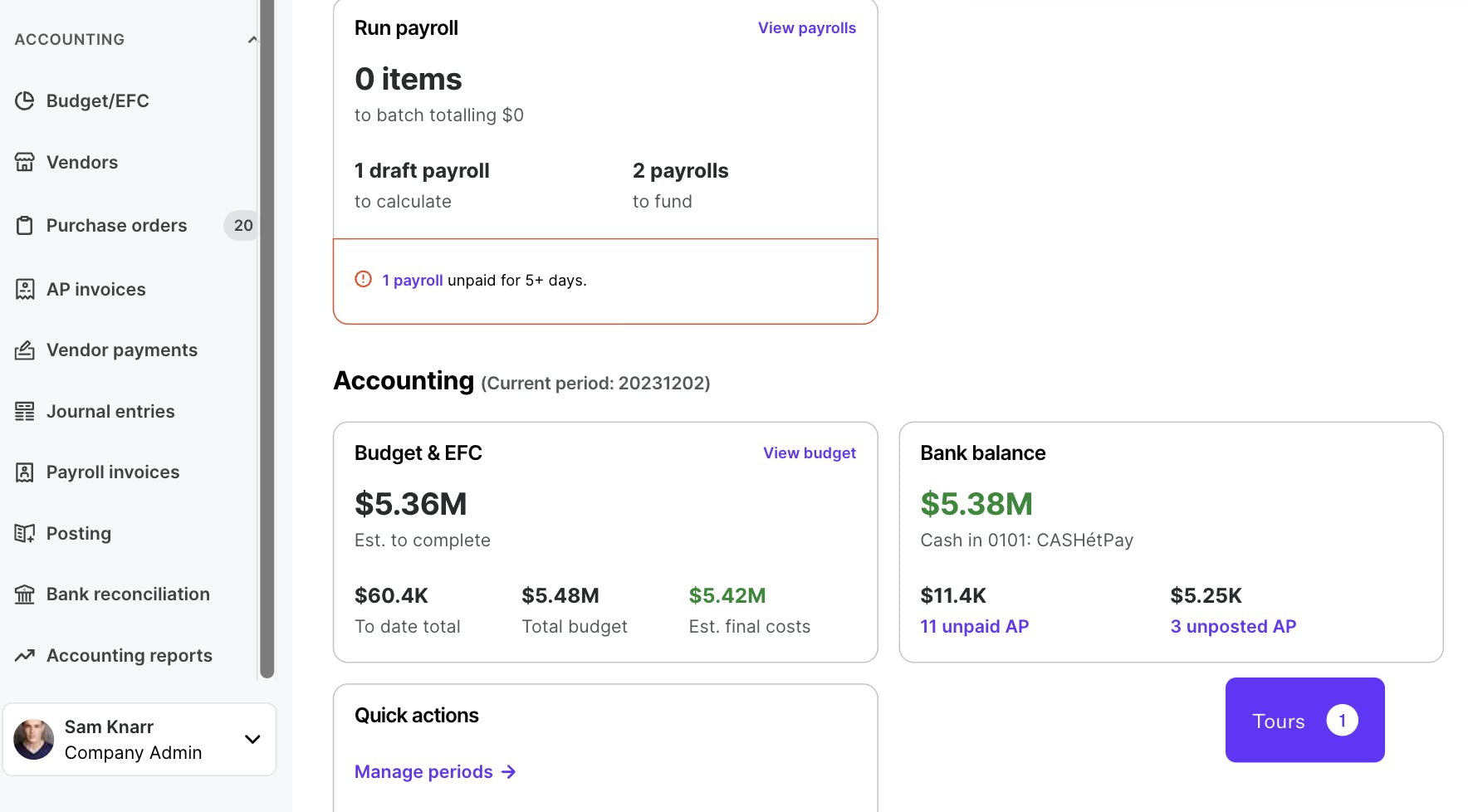Collapse the Accounting sidebar section
Screen dimensions: 1473x812
(252, 40)
